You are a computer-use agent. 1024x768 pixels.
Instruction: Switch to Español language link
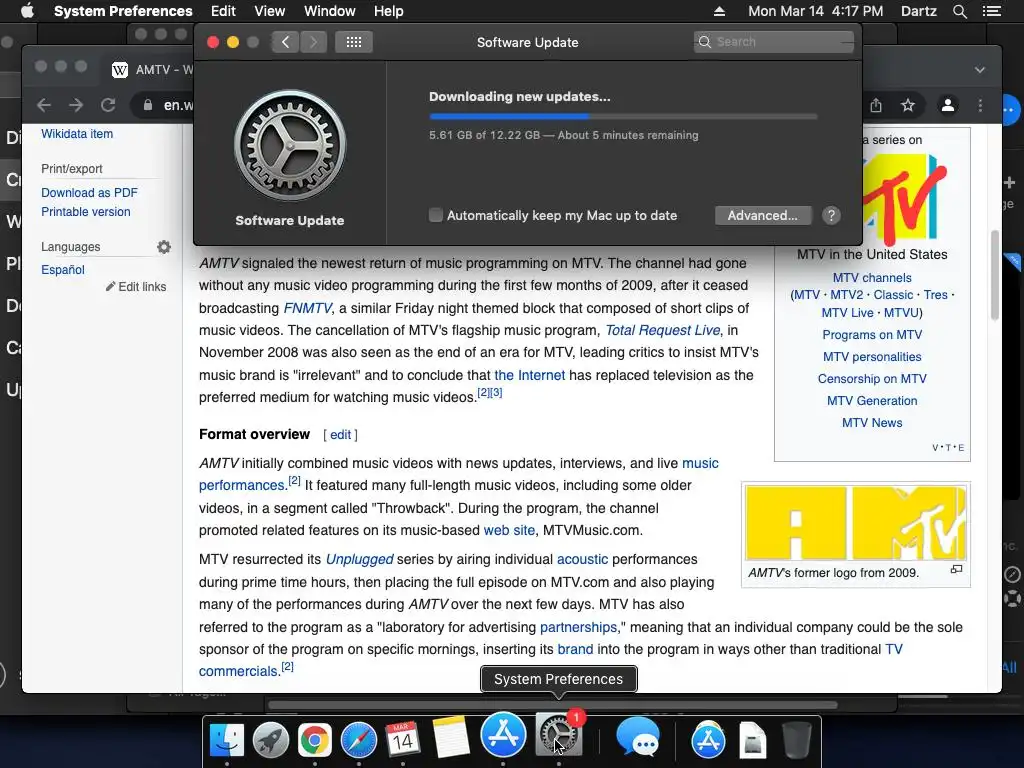(x=63, y=270)
